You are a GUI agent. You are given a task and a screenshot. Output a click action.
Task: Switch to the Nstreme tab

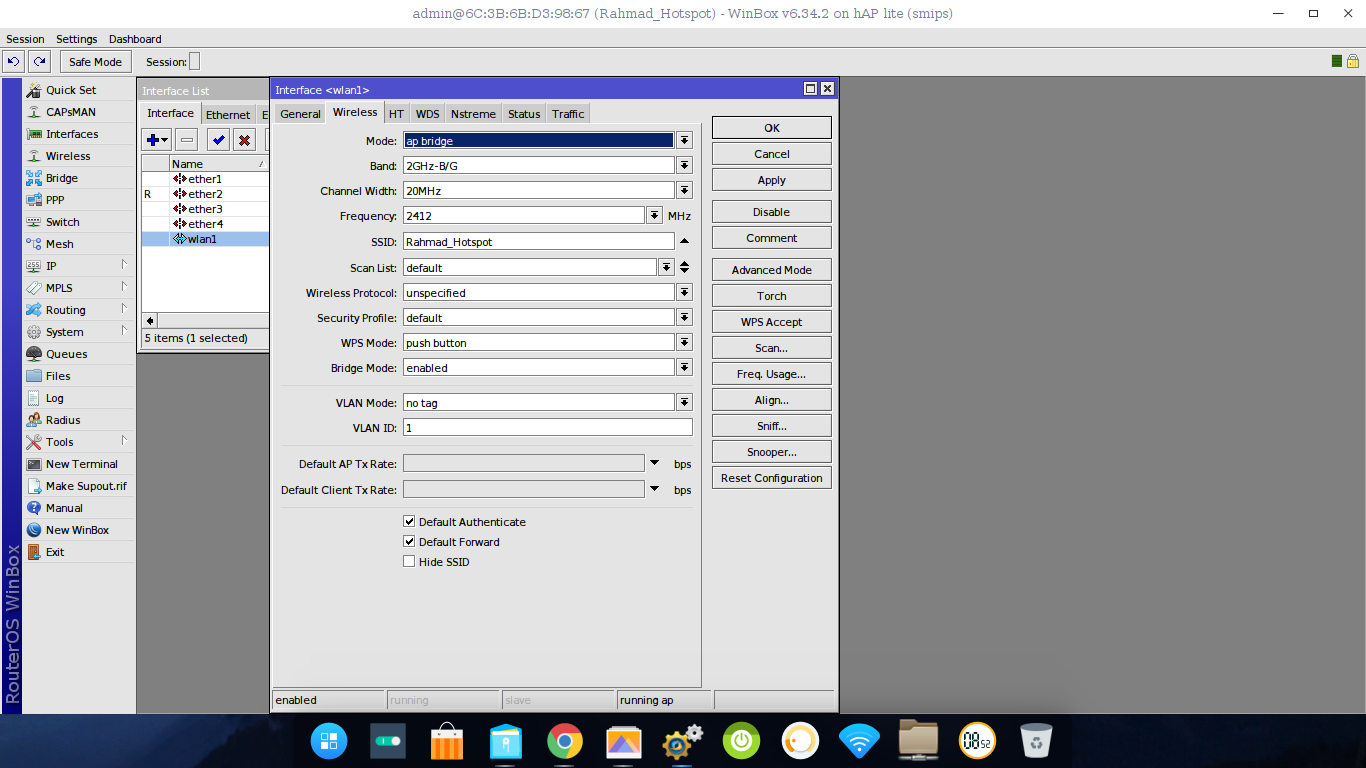click(473, 114)
